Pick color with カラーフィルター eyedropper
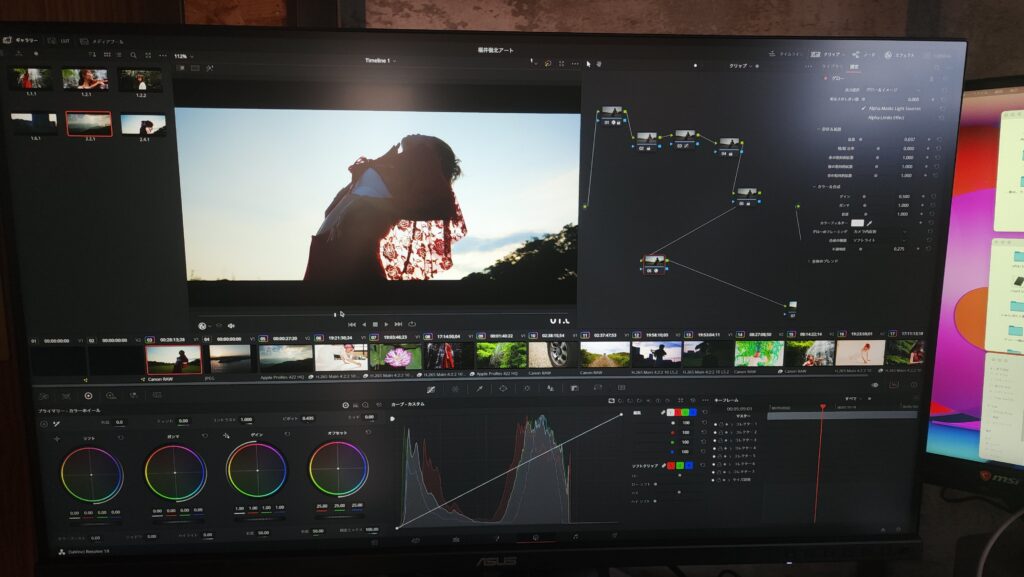 tap(869, 223)
